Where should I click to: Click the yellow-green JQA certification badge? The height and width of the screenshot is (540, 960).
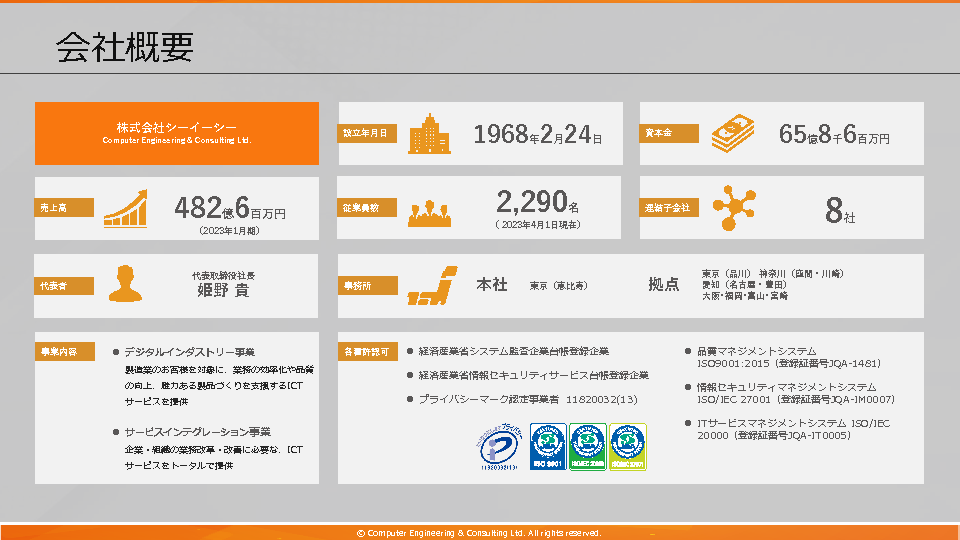click(x=628, y=447)
